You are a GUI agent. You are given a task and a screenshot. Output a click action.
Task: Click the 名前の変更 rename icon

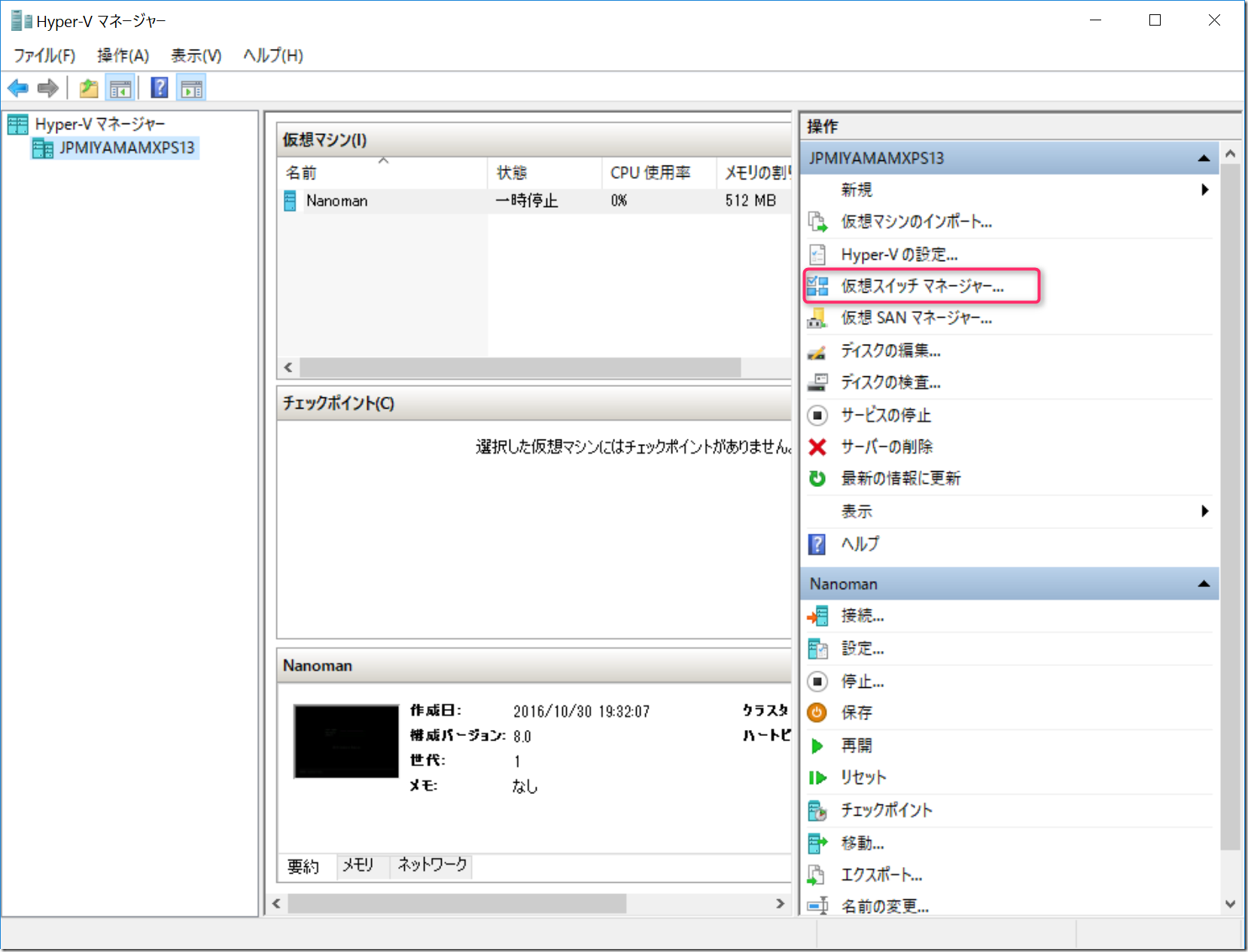click(x=817, y=906)
